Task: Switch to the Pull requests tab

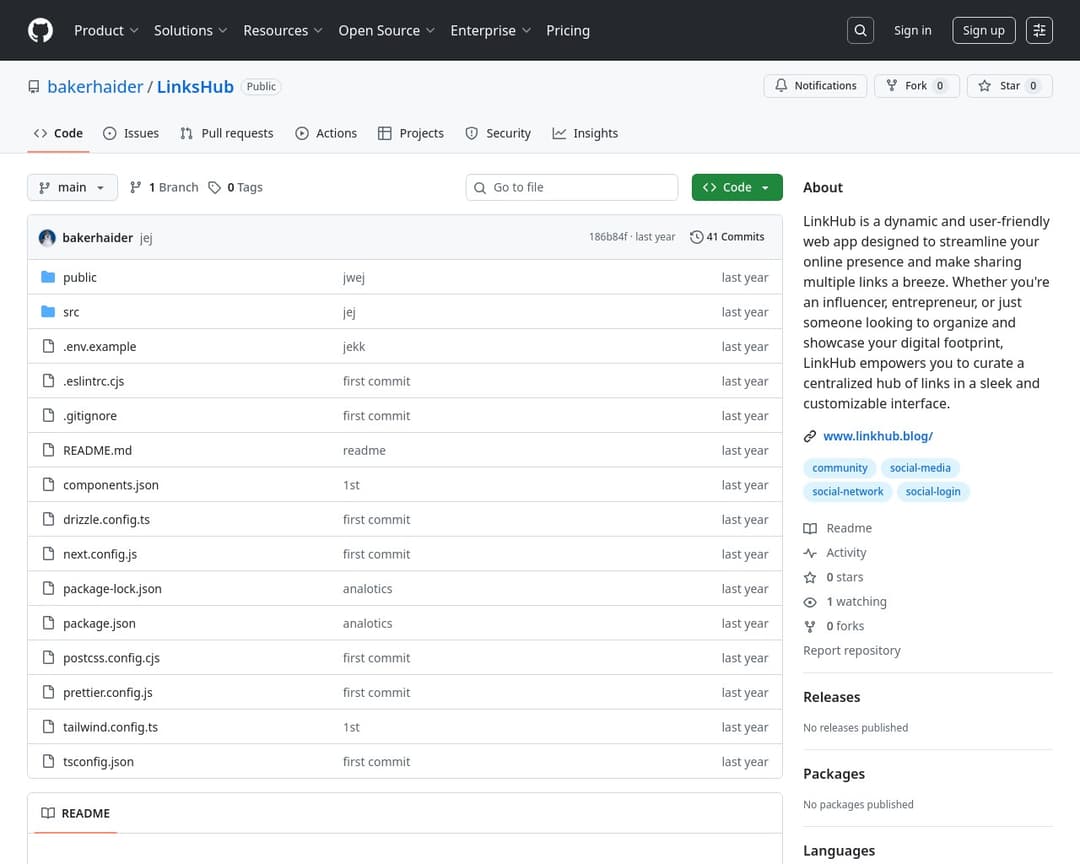Action: pyautogui.click(x=227, y=133)
